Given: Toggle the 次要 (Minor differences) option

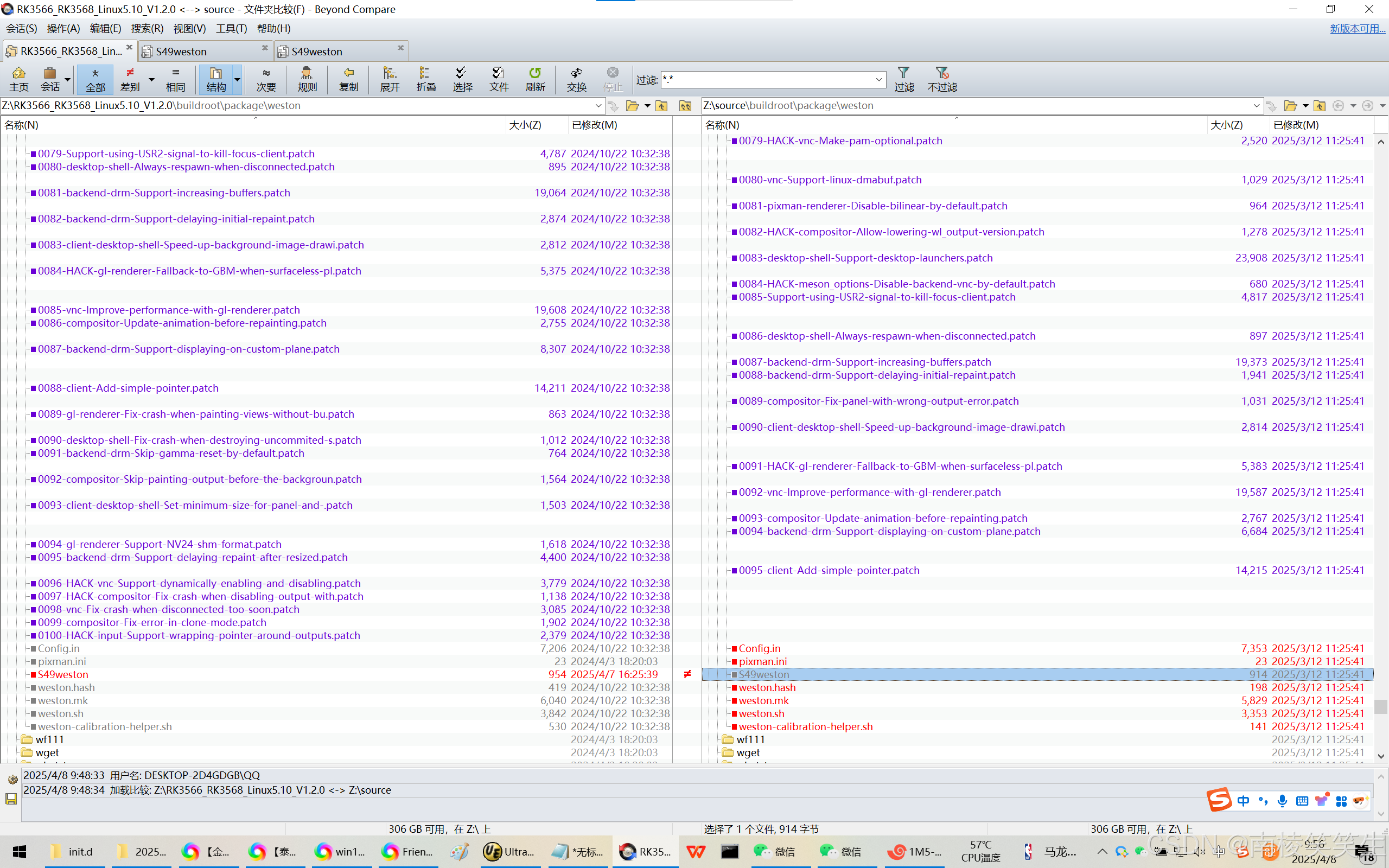Looking at the screenshot, I should (266, 79).
